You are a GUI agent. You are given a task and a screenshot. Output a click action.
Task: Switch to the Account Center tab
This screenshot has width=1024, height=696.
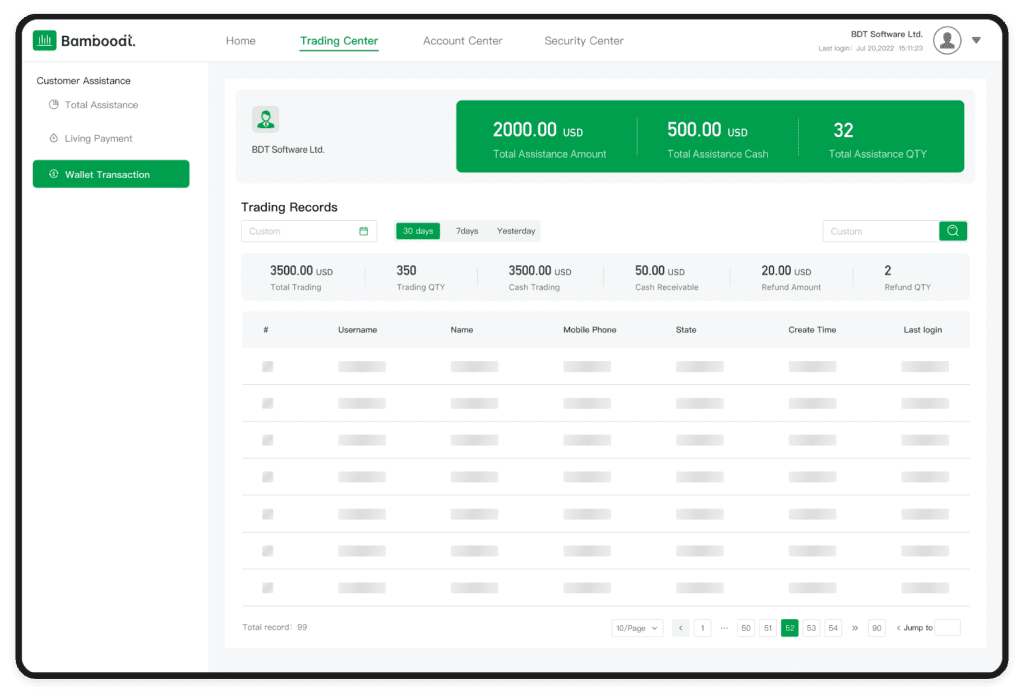point(462,41)
